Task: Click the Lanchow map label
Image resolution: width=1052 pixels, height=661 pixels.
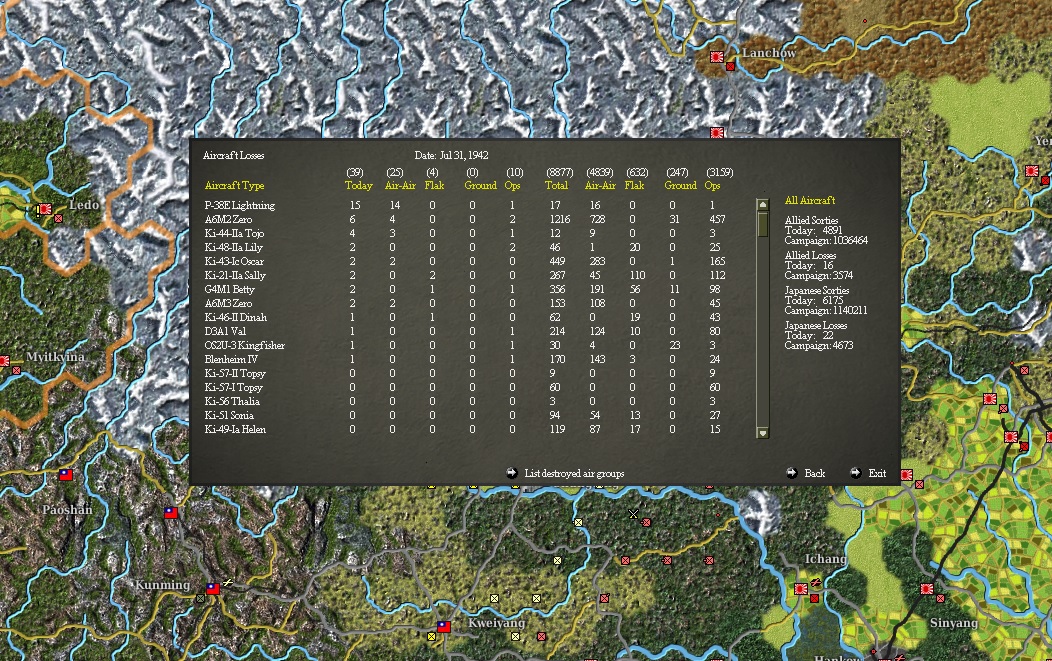Action: click(769, 52)
